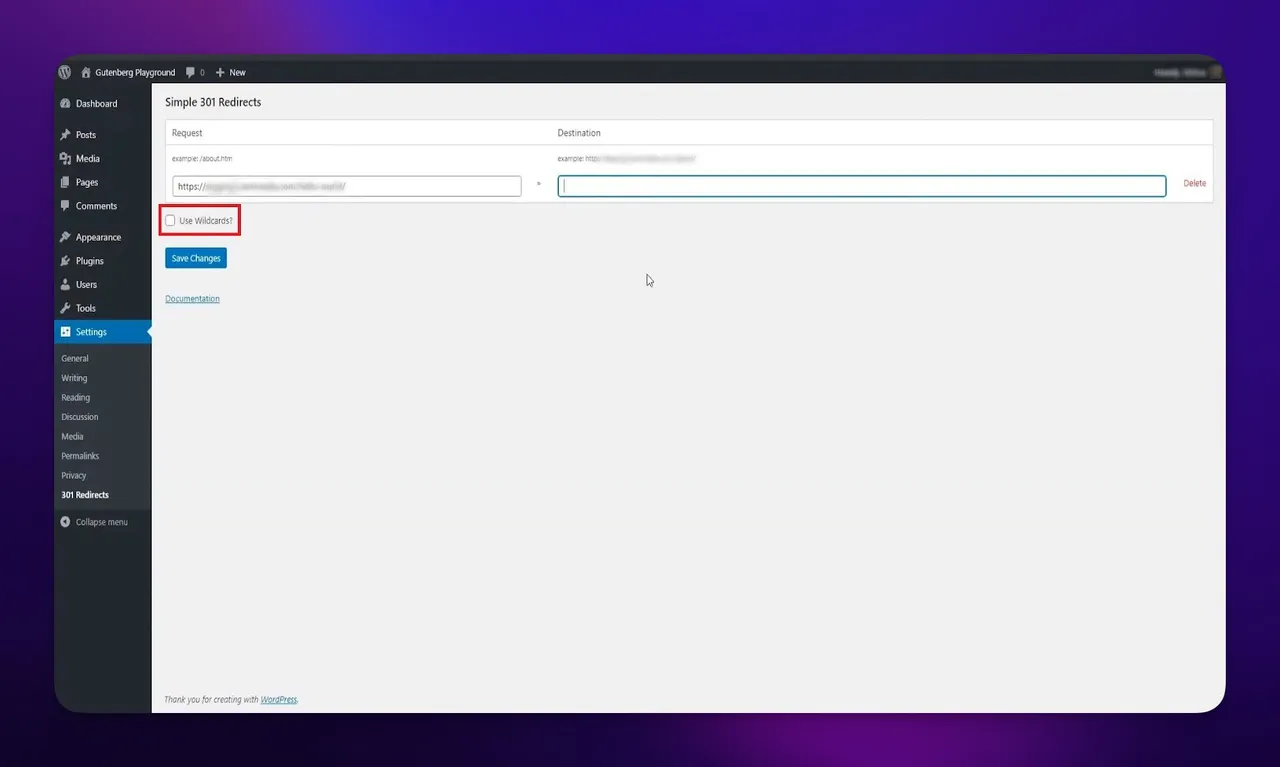Click the Save Changes button
Screen dimensions: 1280x767
click(196, 258)
